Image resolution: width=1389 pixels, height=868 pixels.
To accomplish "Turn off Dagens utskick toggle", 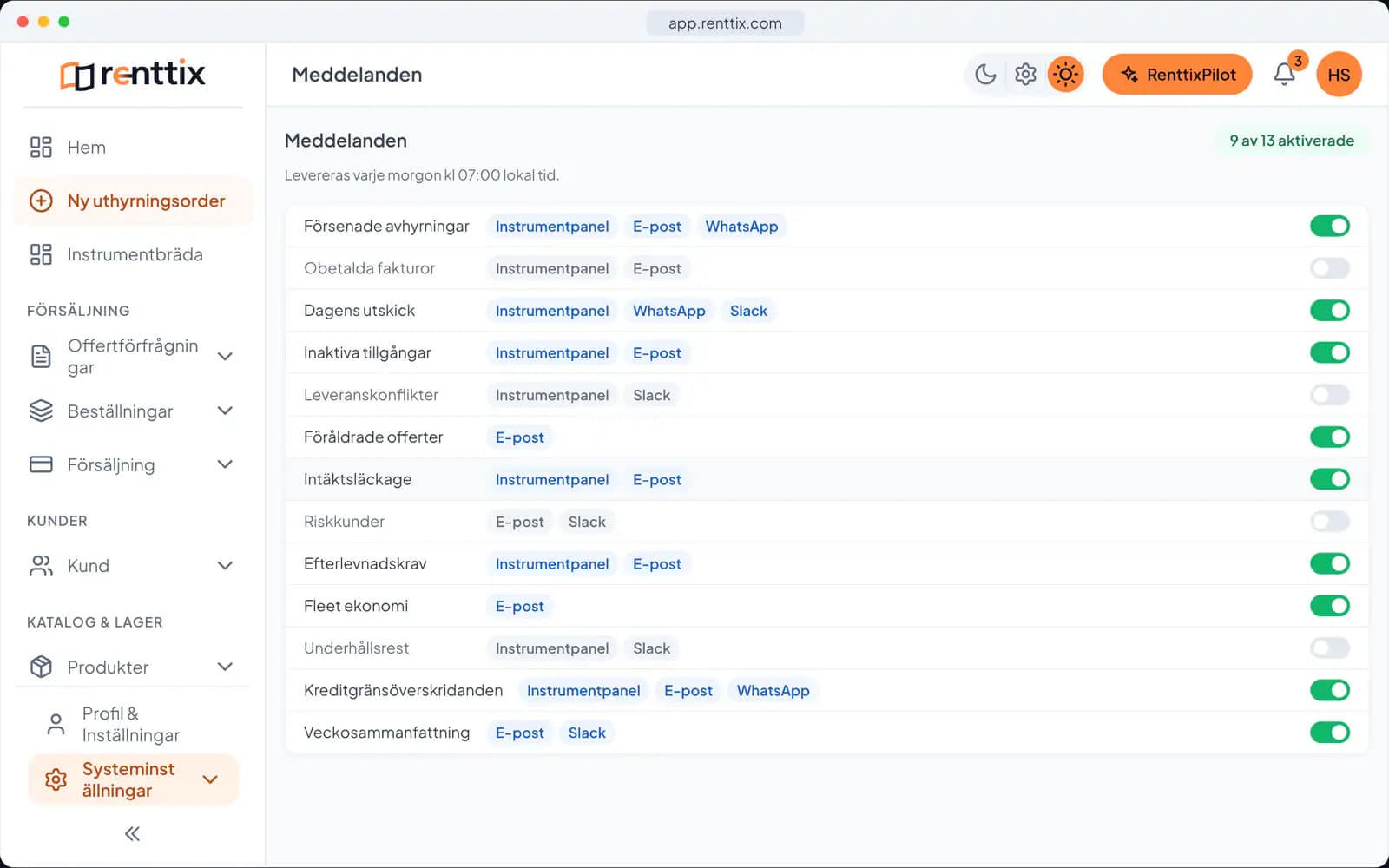I will [1330, 311].
